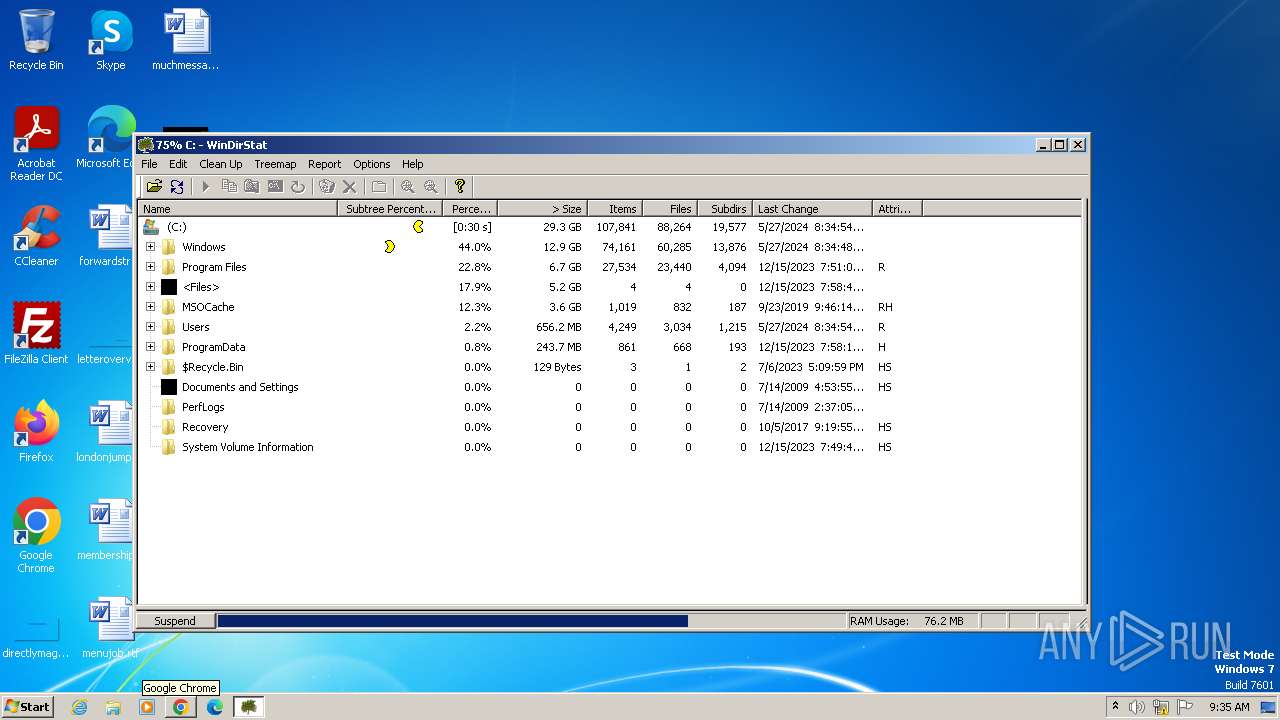
Task: Select the Documents and Settings row
Action: pyautogui.click(x=610, y=387)
